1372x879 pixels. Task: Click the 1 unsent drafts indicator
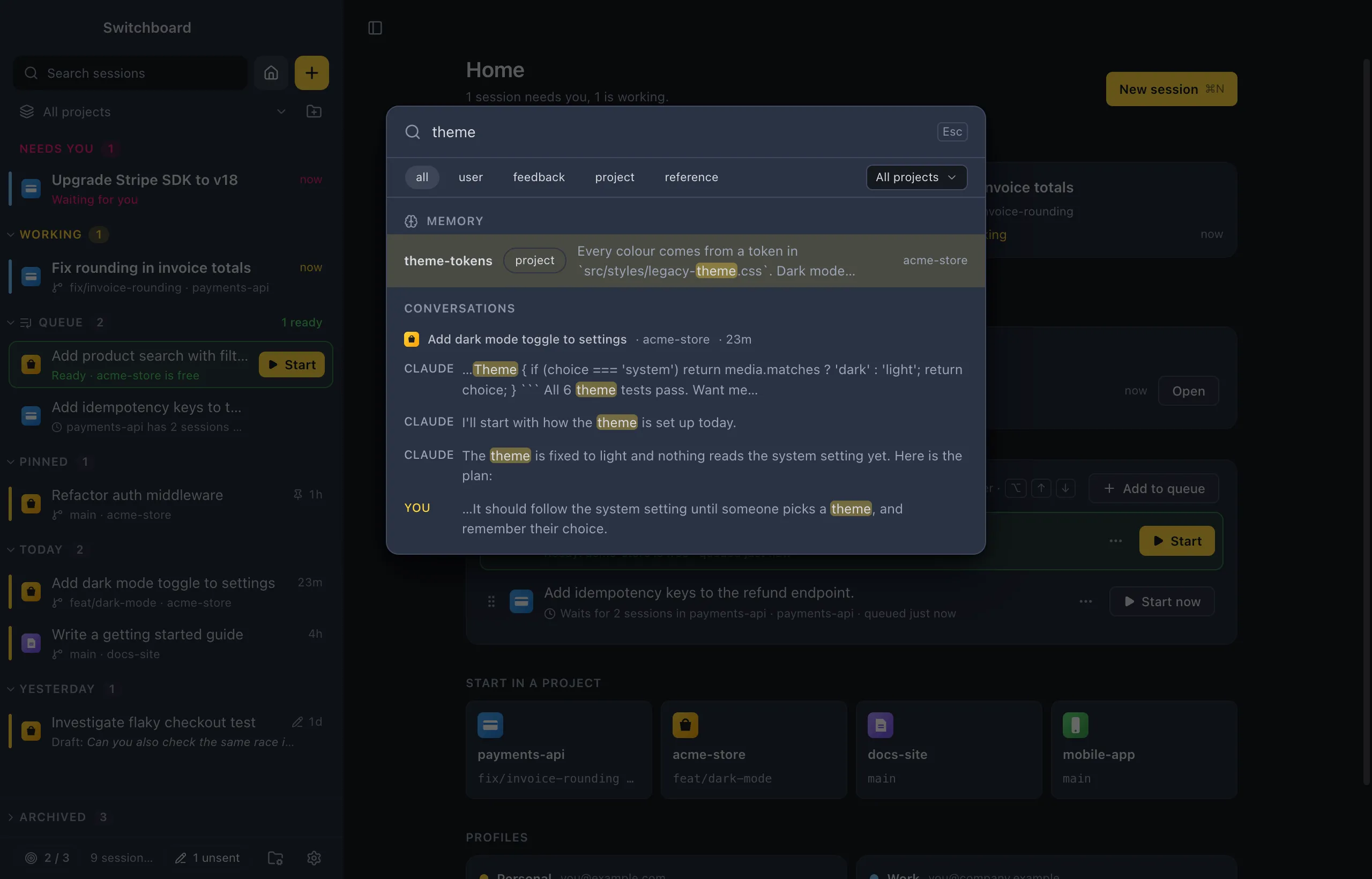[207, 858]
